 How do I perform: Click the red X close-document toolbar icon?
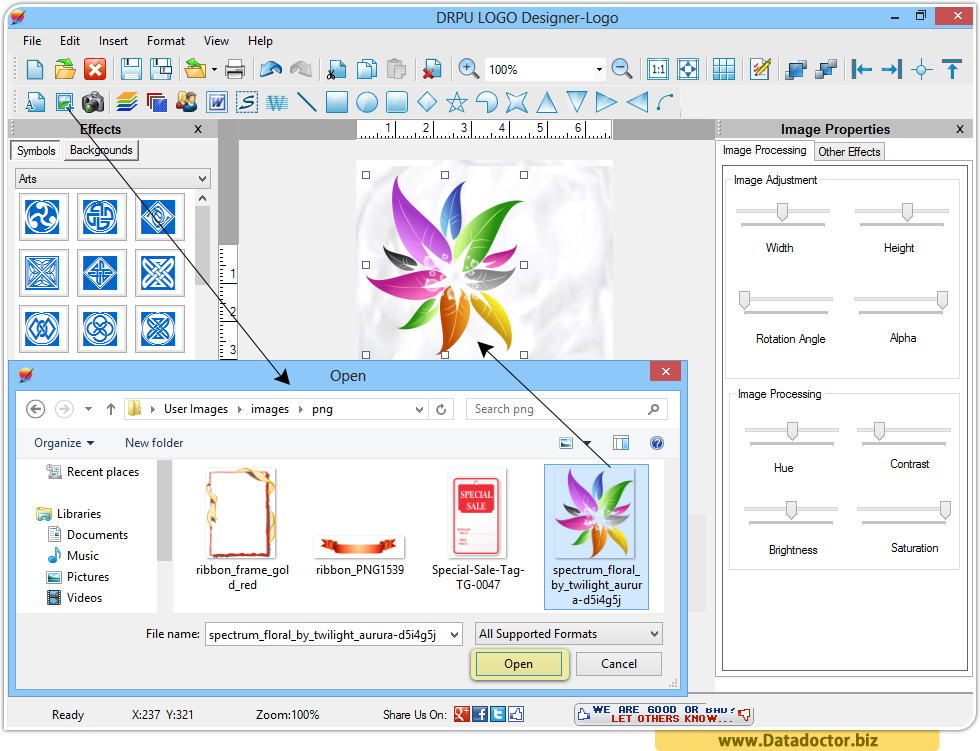coord(95,69)
